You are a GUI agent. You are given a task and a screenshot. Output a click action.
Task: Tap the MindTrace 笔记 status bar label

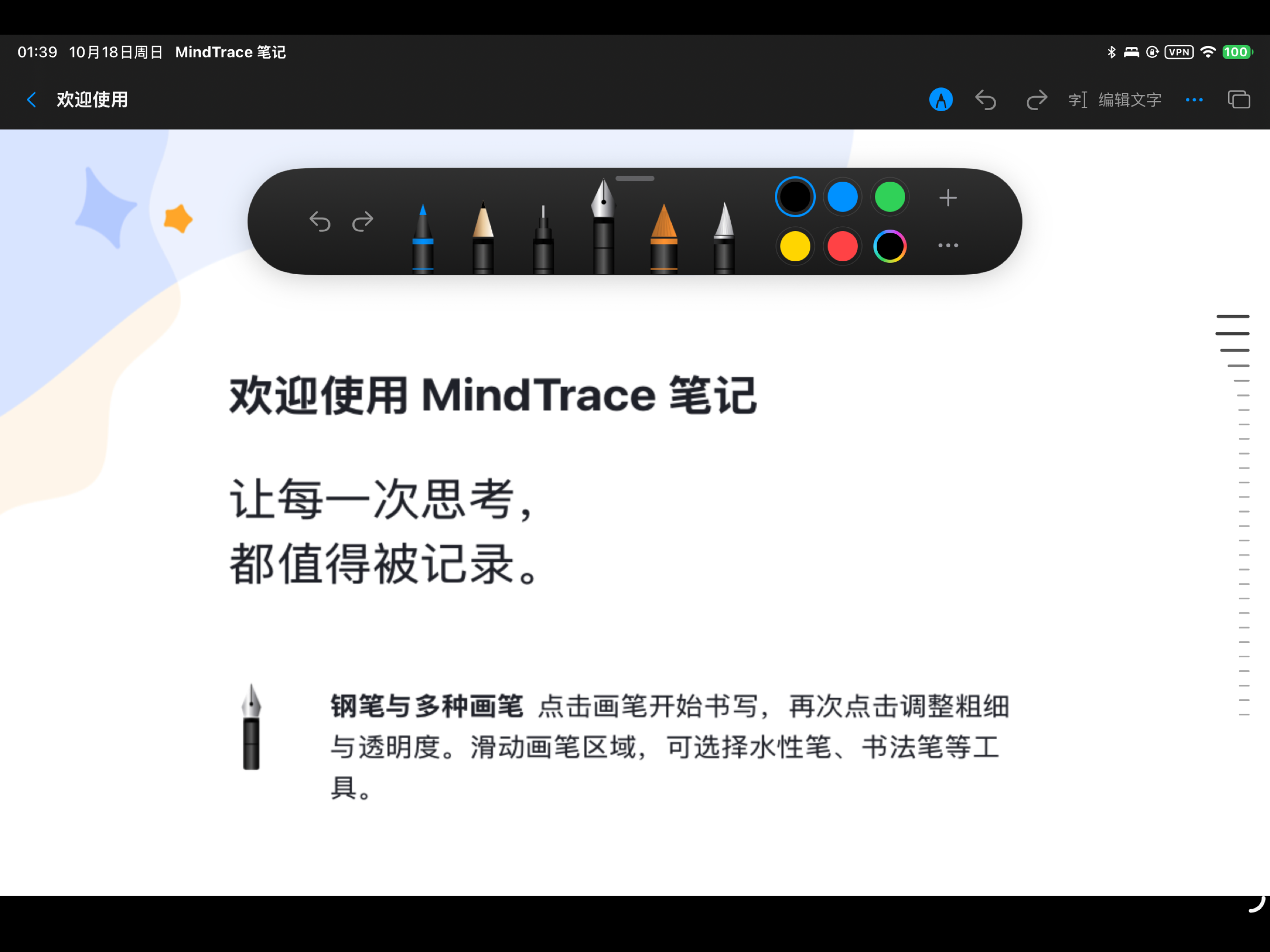[x=230, y=52]
